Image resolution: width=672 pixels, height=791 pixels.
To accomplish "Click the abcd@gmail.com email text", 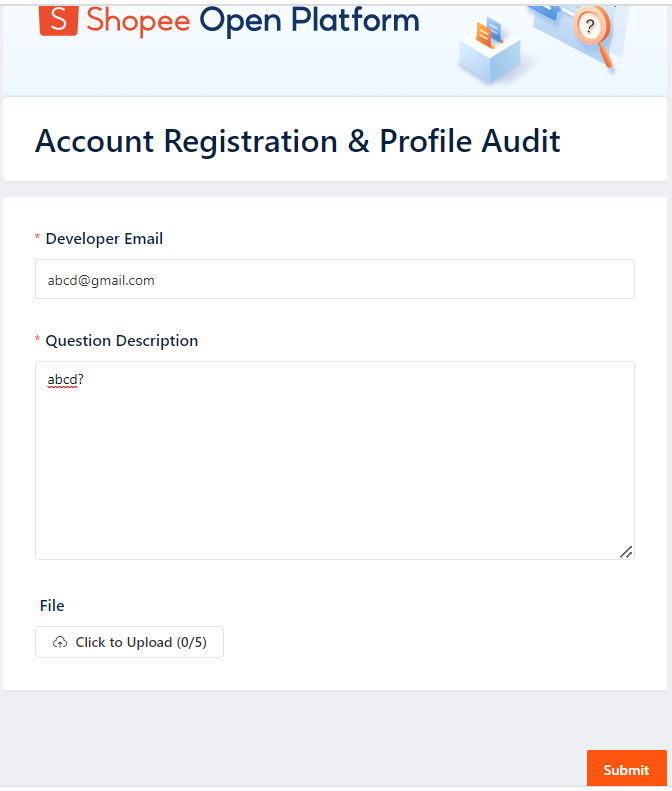I will [101, 280].
